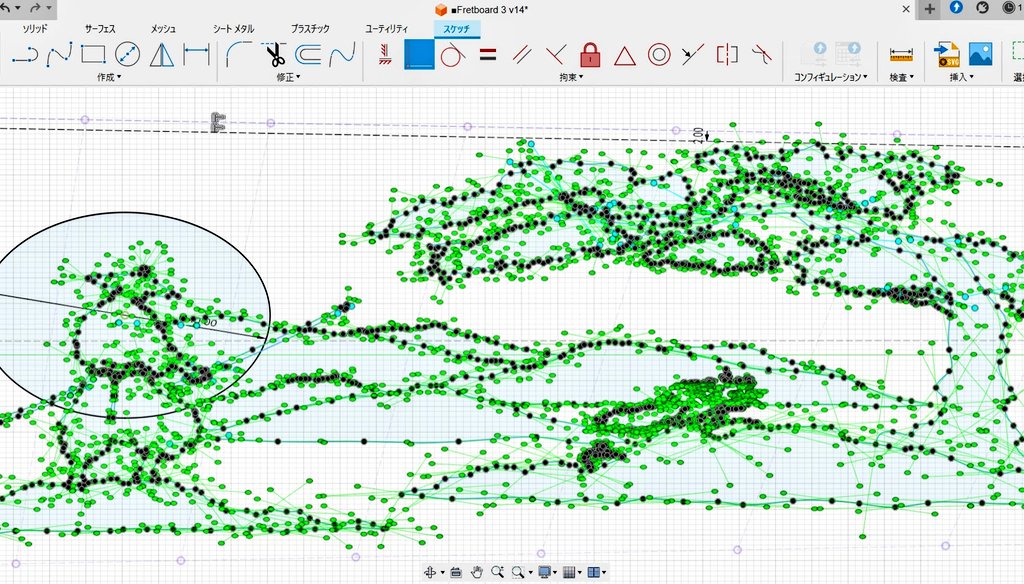Viewport: 1024px width, 584px height.
Task: Open the Orbit type dropdown arrow
Action: [x=442, y=573]
